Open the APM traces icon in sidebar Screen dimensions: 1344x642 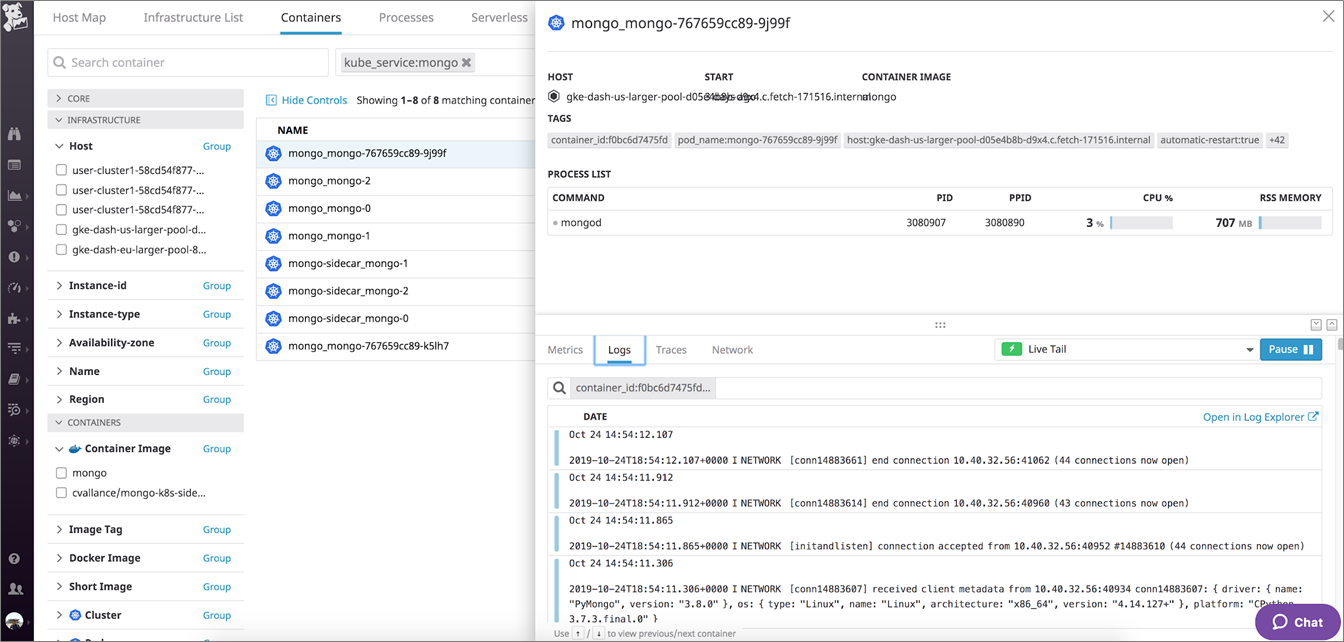[15, 349]
